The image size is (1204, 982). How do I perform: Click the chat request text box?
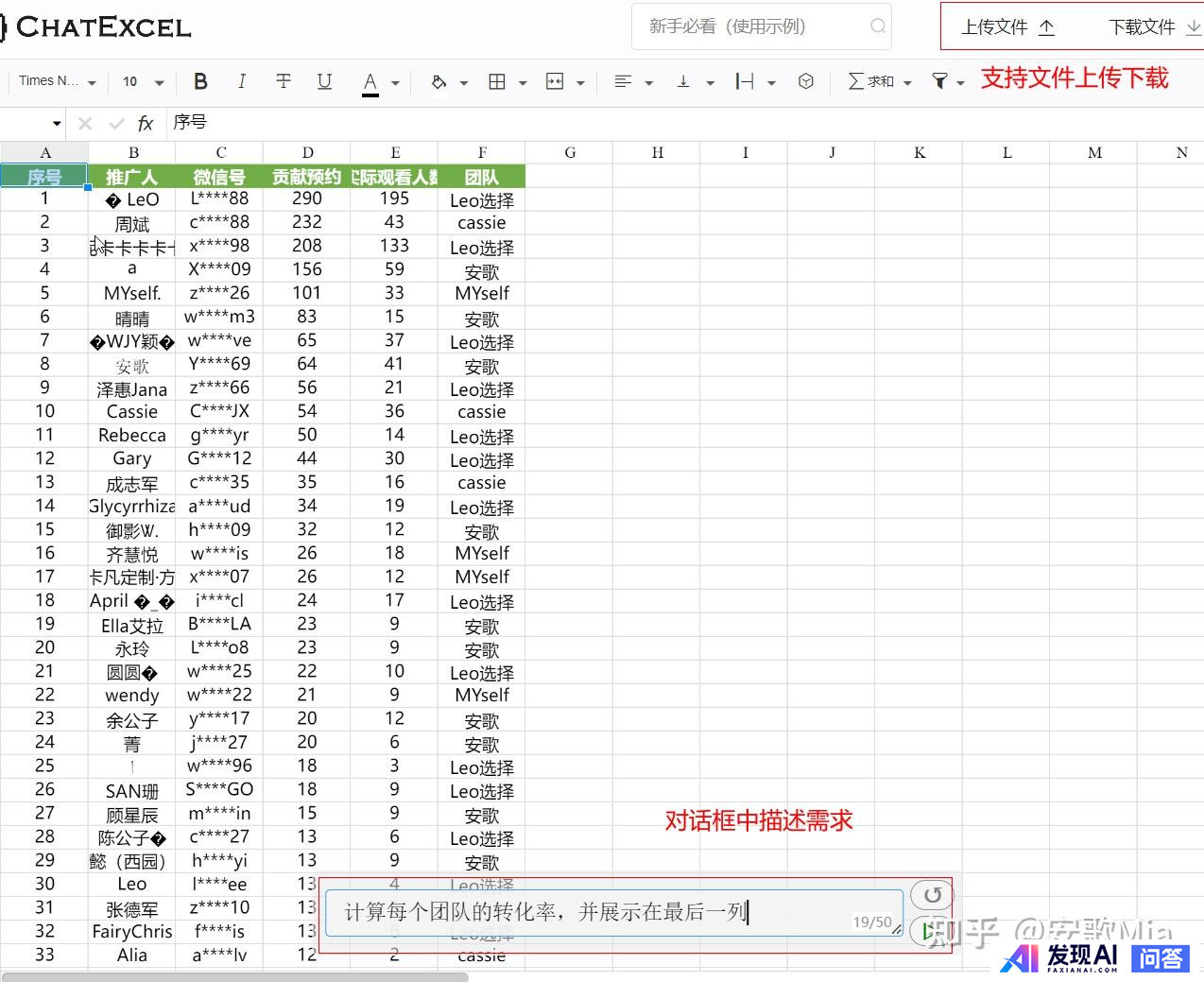(614, 912)
